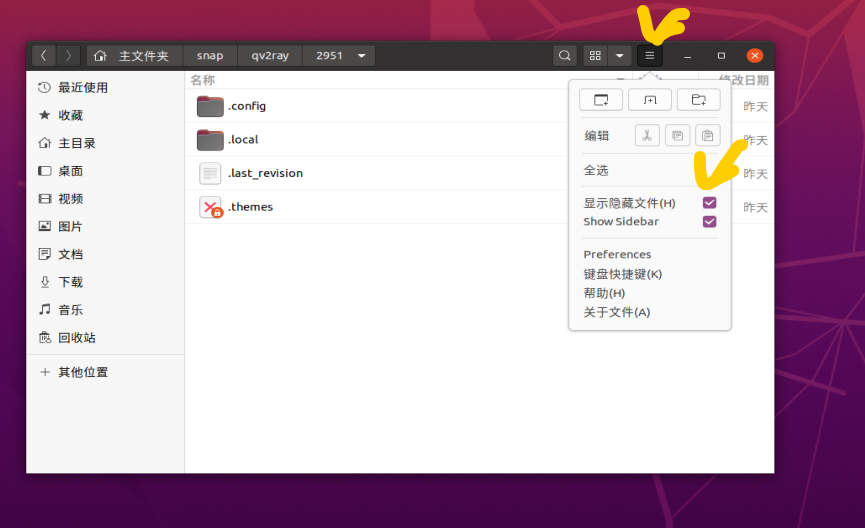865x528 pixels.
Task: Select 音乐 in the sidebar
Action: click(x=105, y=310)
